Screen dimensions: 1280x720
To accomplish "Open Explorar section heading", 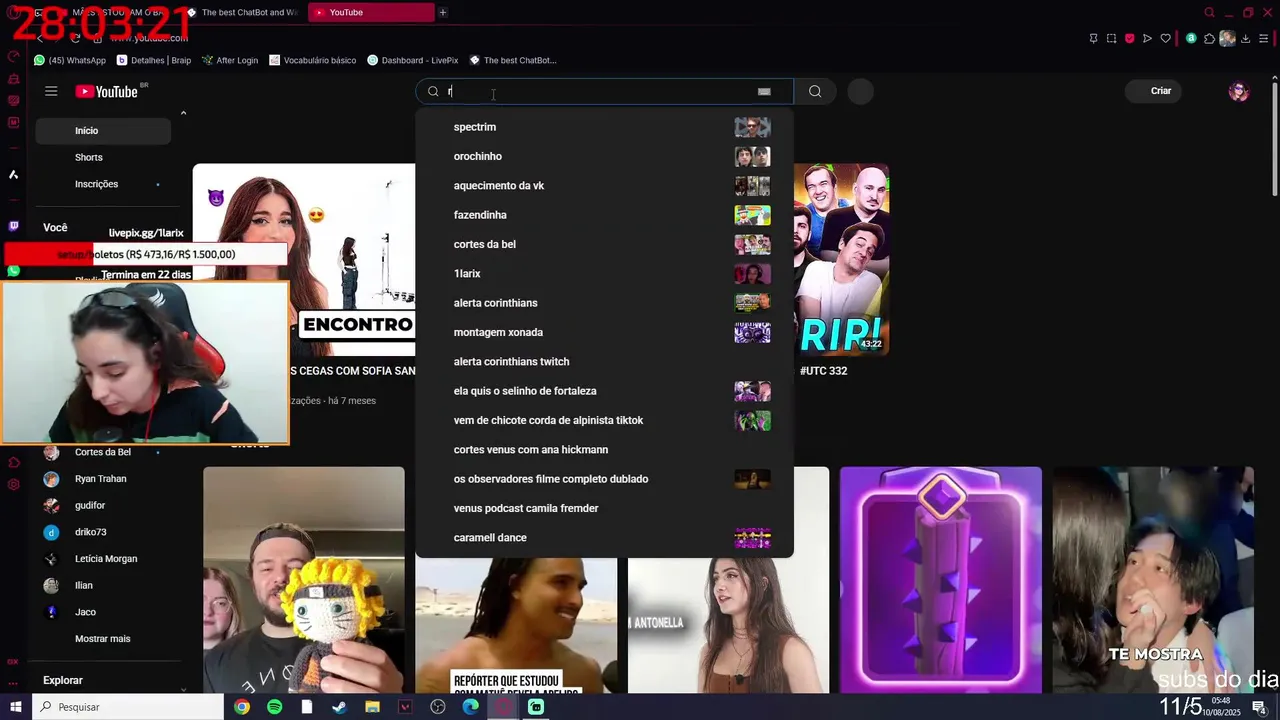I will click(63, 680).
